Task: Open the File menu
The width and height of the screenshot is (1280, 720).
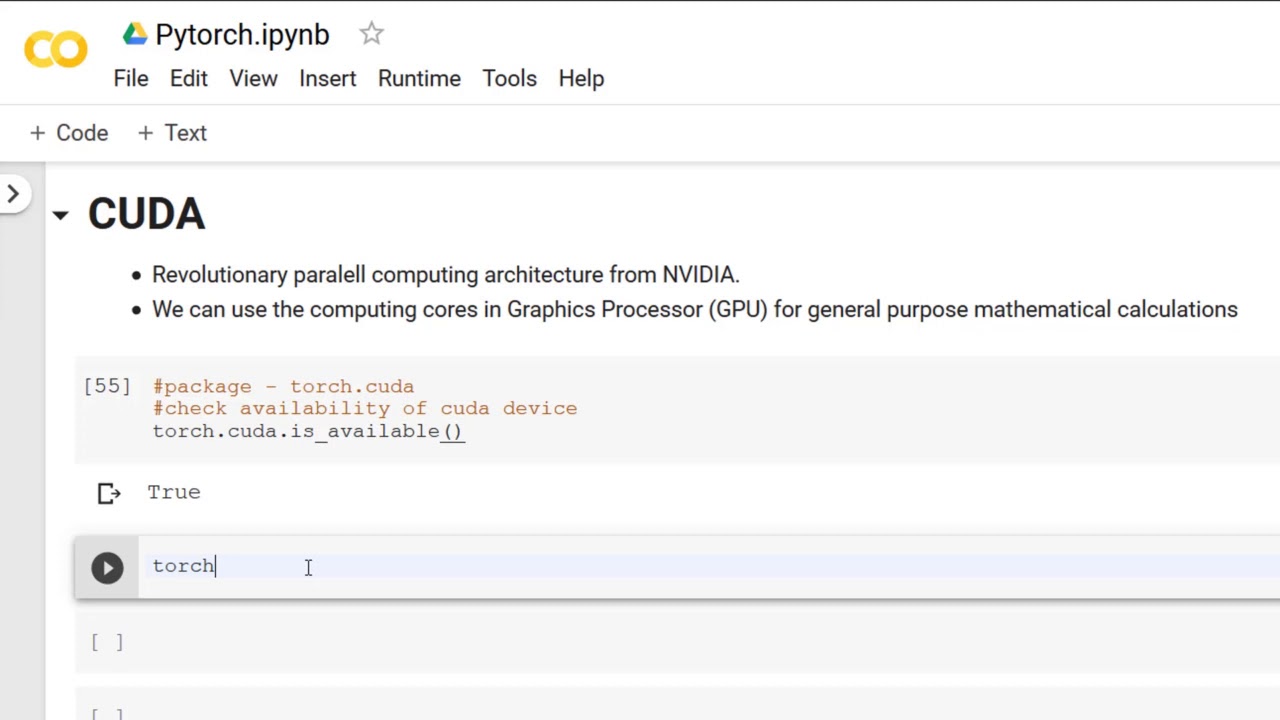Action: 131,78
